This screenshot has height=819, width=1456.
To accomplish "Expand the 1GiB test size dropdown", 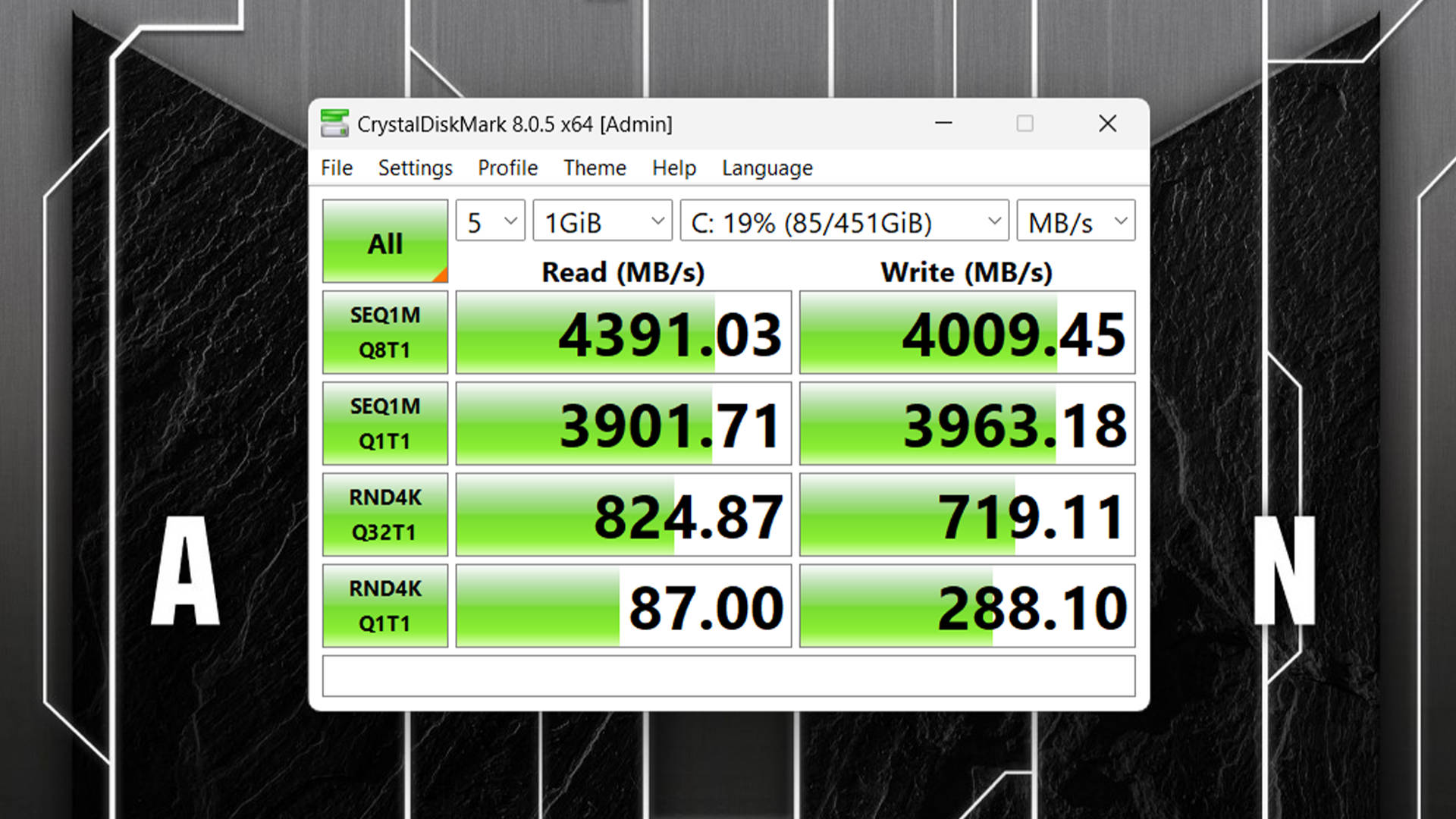I will (602, 221).
